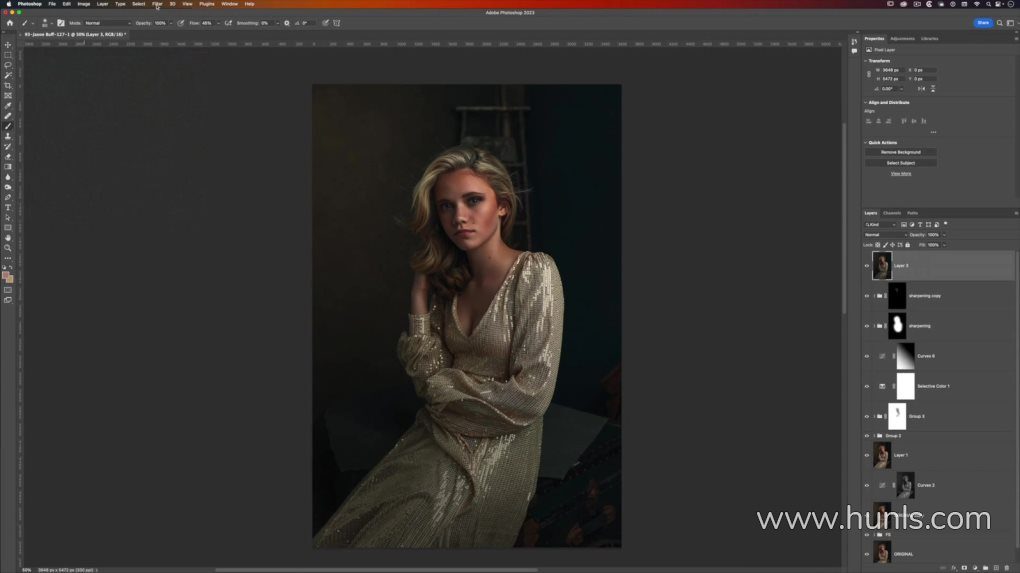Open the Filter menu
This screenshot has width=1020, height=573.
(157, 4)
